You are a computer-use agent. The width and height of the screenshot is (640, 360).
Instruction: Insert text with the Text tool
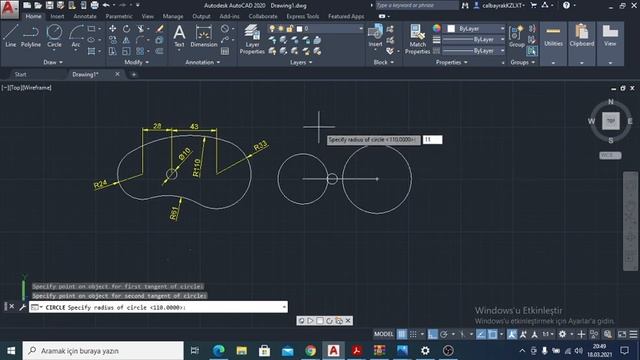pyautogui.click(x=179, y=36)
